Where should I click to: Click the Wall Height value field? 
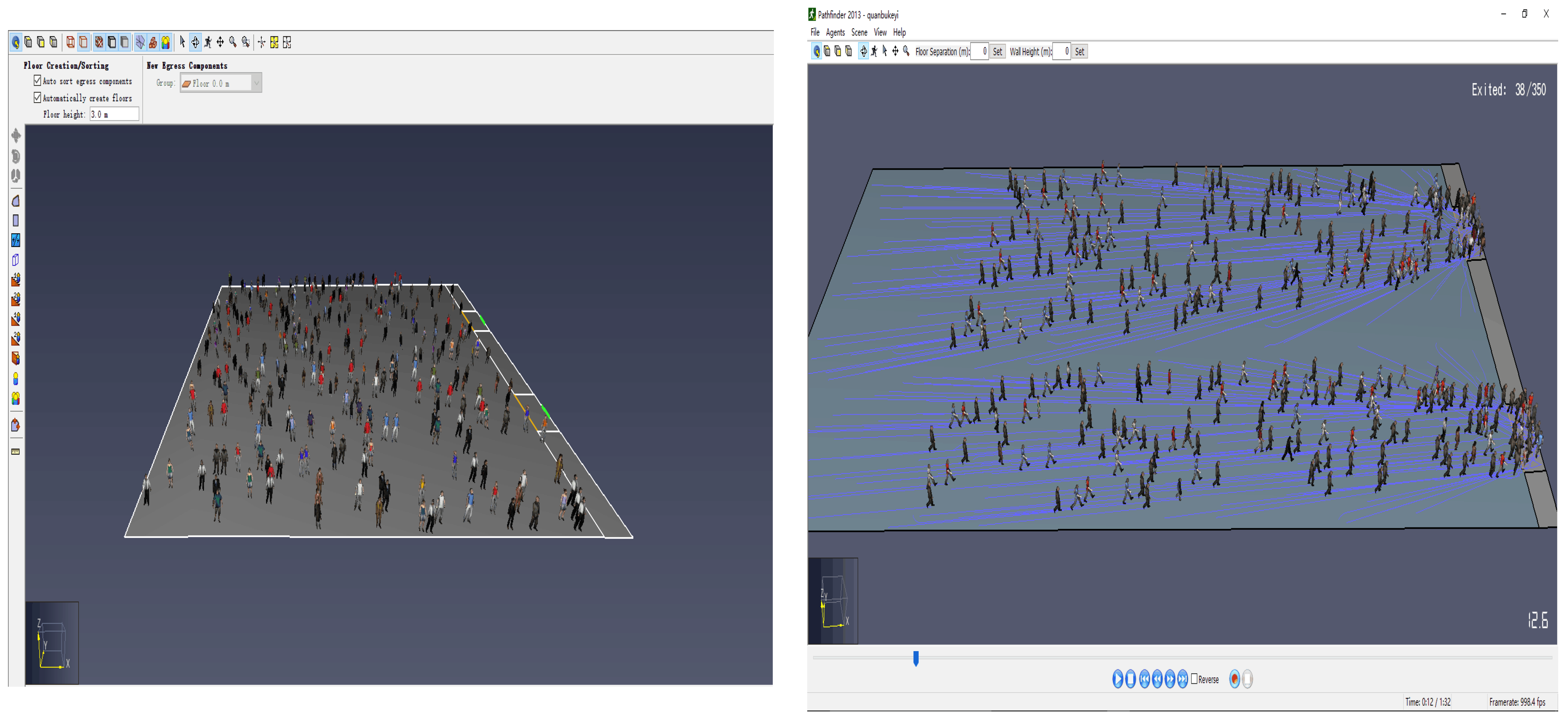[x=1062, y=52]
